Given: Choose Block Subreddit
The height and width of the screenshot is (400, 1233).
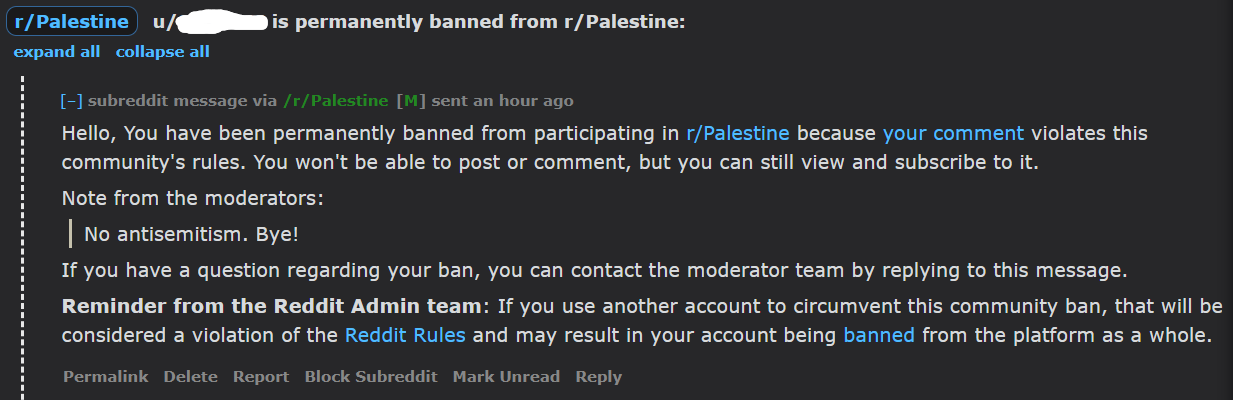Looking at the screenshot, I should point(371,377).
